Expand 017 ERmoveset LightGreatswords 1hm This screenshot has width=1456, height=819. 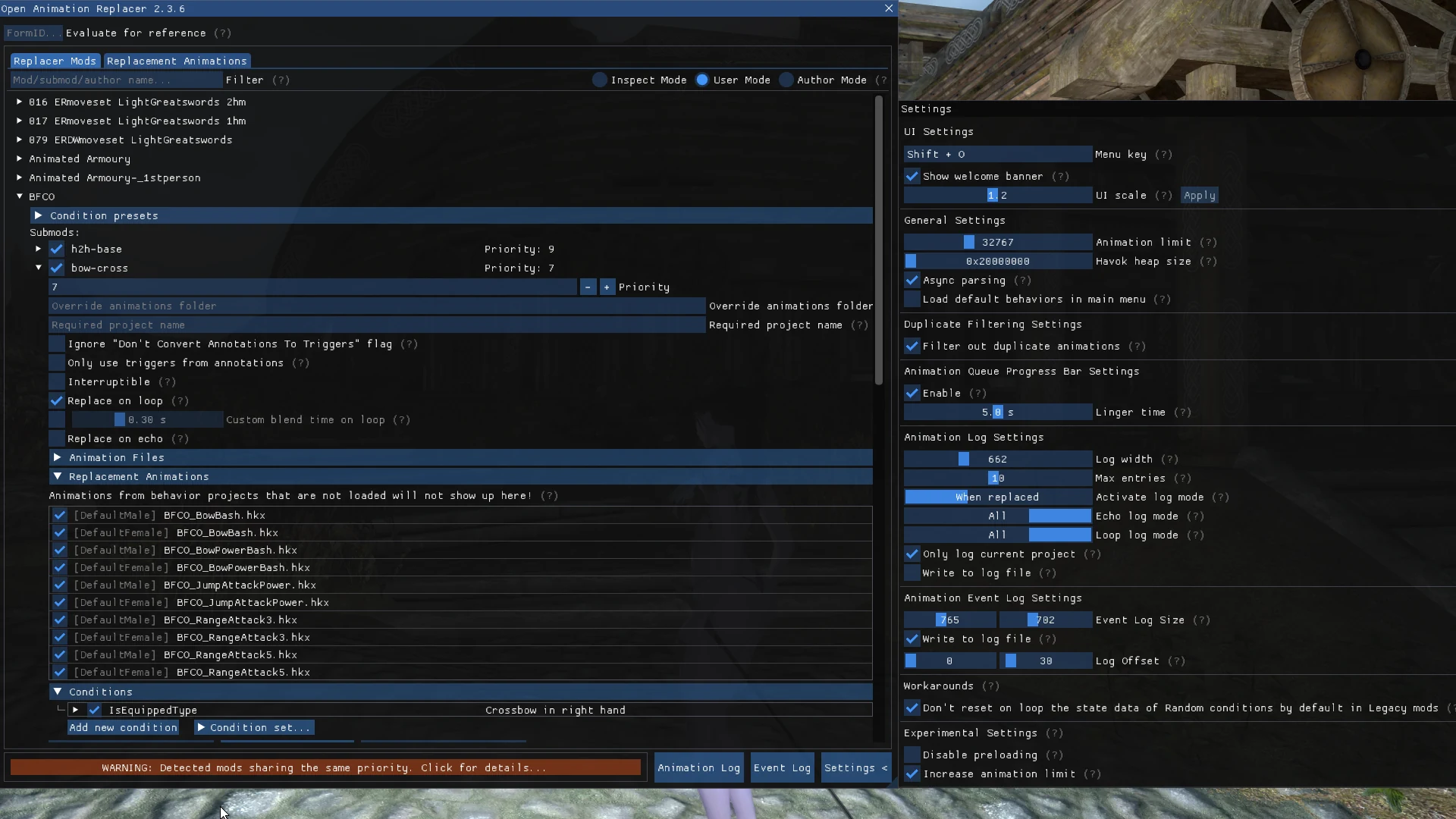[20, 121]
